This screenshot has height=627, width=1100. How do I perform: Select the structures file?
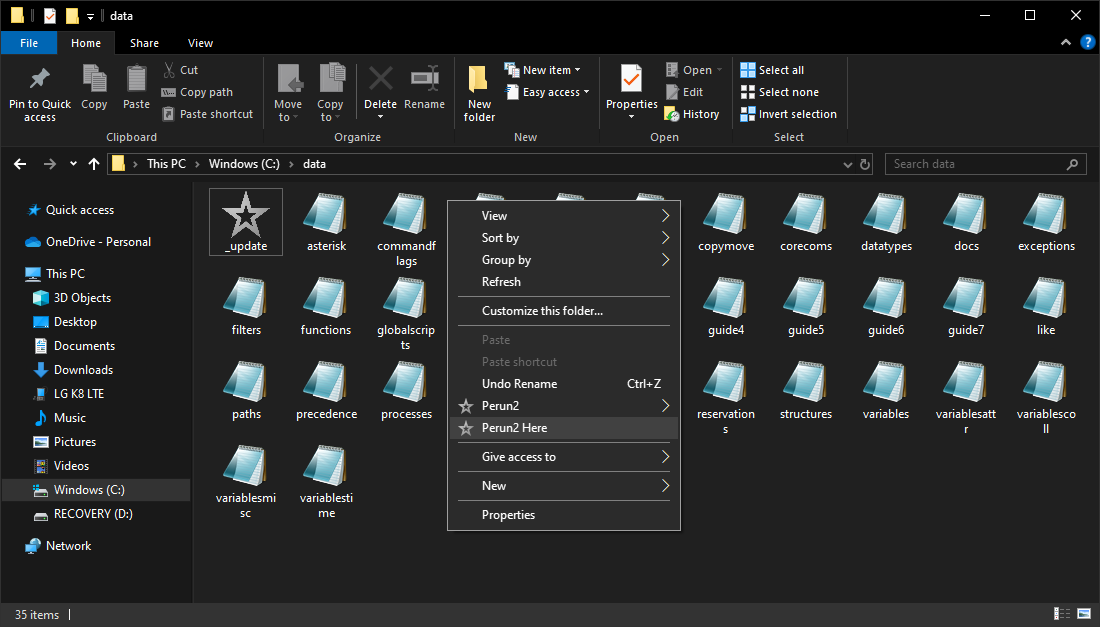coord(806,390)
